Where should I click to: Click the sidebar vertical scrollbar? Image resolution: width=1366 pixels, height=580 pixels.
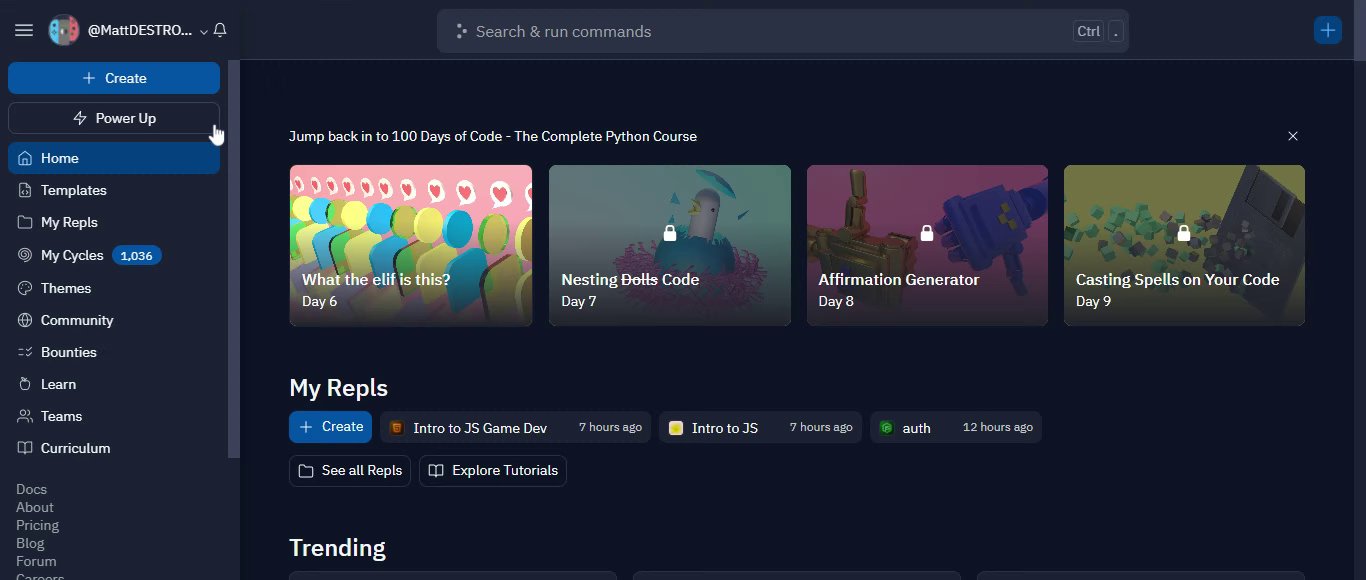[x=235, y=259]
